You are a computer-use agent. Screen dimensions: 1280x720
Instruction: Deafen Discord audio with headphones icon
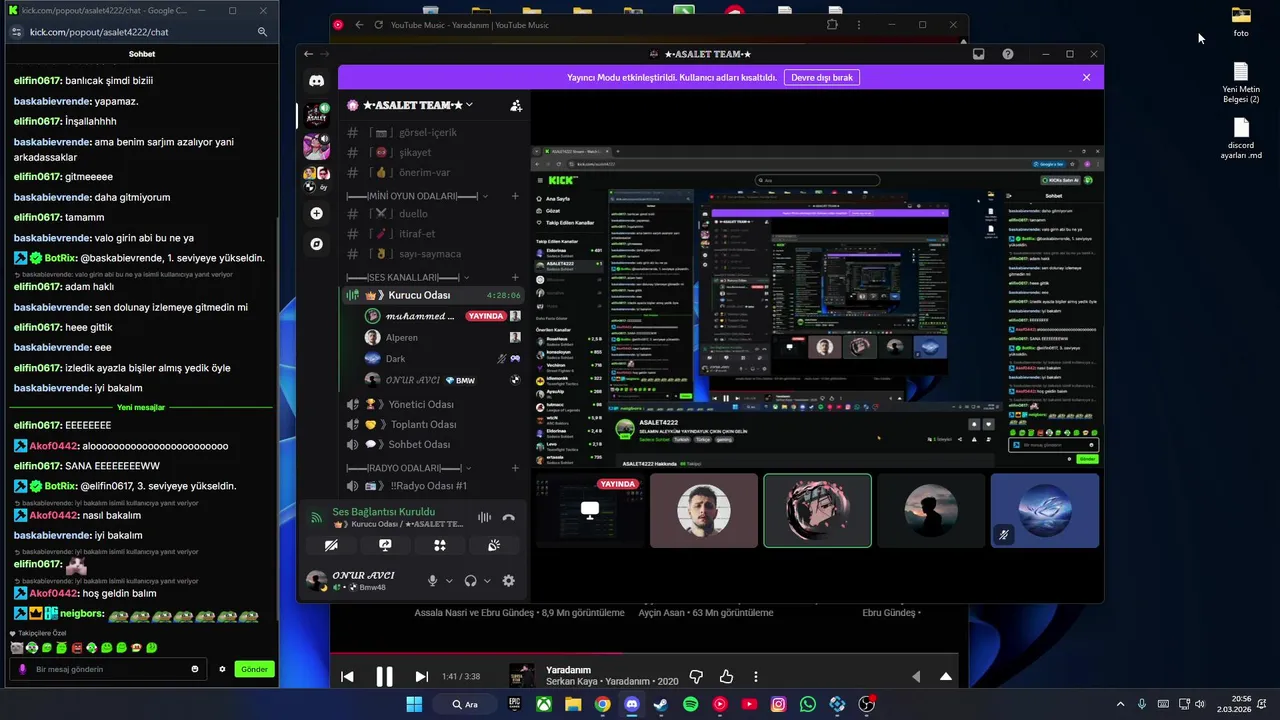pos(470,580)
